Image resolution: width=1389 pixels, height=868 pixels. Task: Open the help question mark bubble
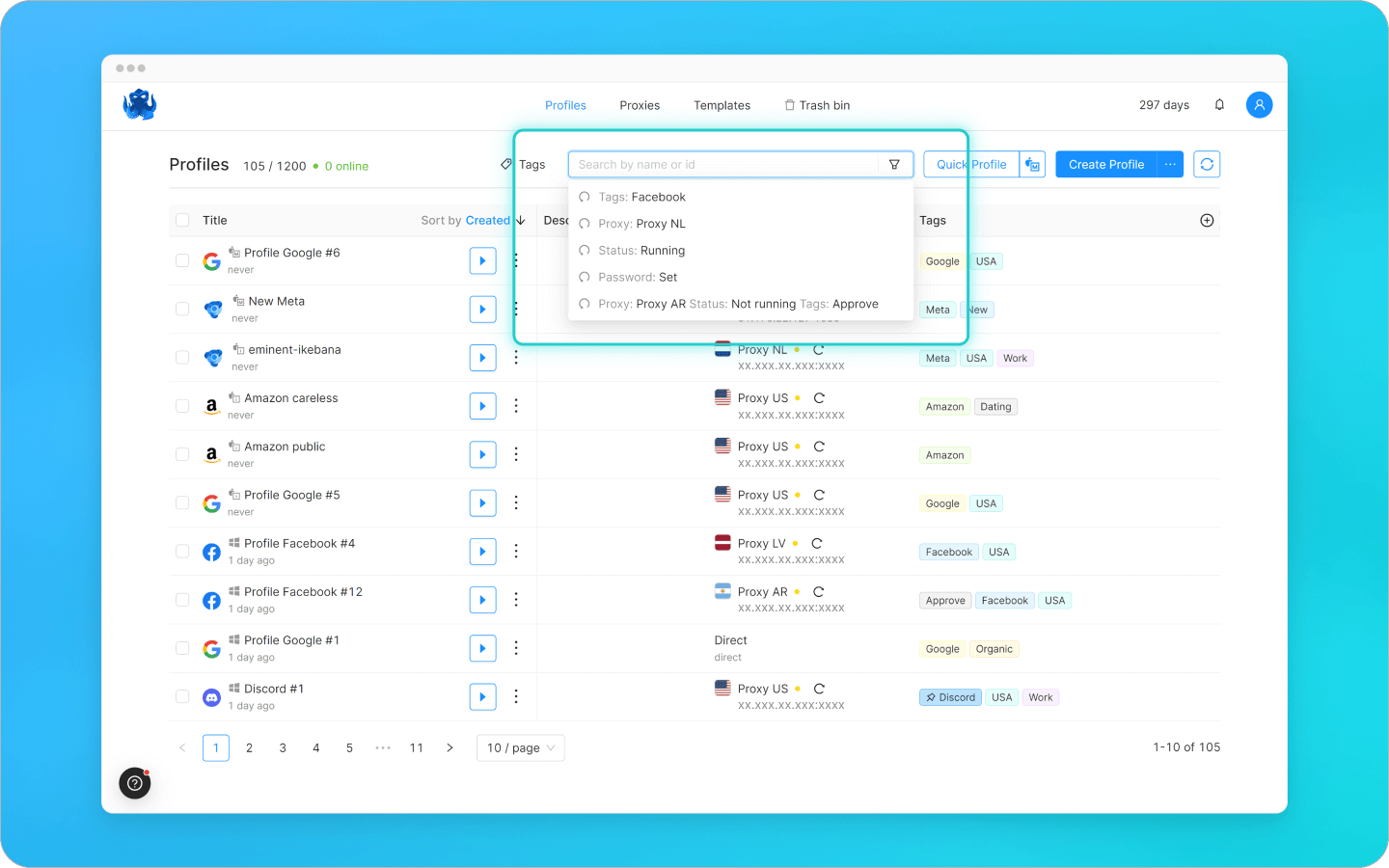[135, 783]
